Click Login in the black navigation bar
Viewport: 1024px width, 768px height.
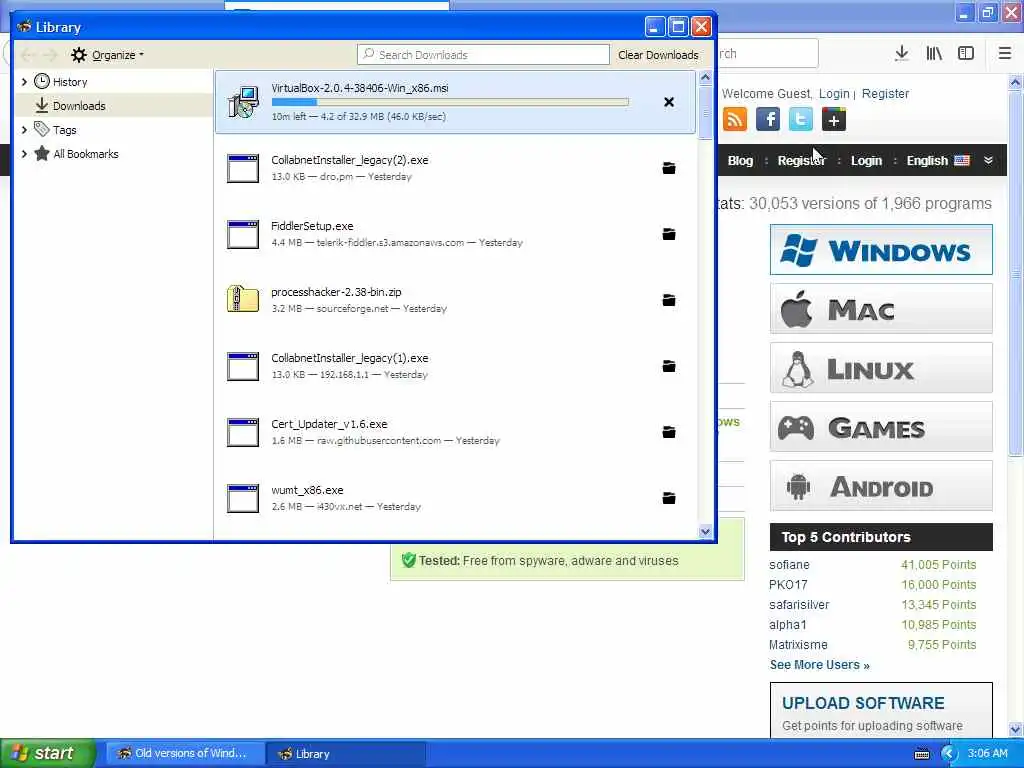click(x=866, y=161)
